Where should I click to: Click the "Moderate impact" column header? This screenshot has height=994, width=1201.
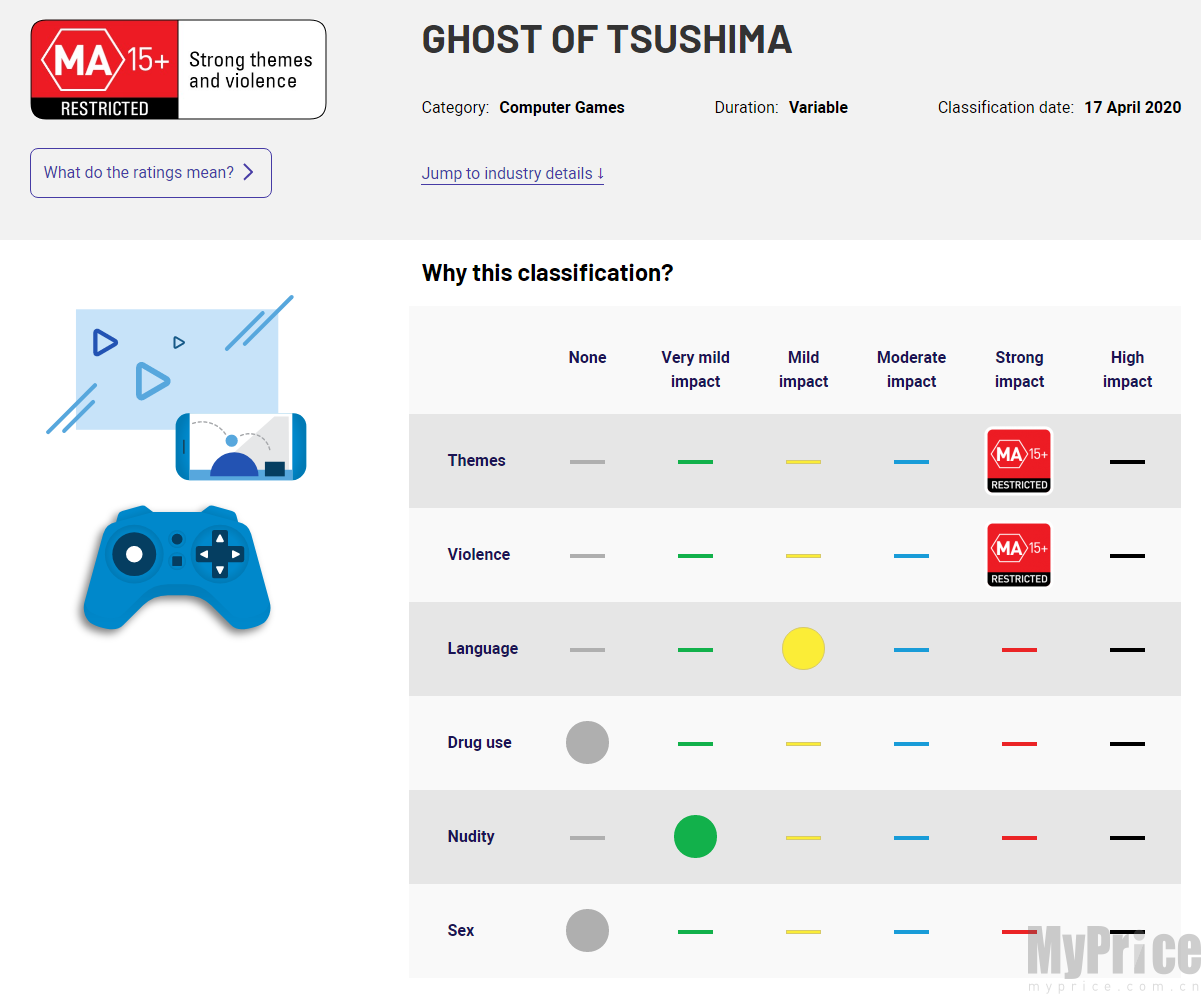tap(911, 370)
